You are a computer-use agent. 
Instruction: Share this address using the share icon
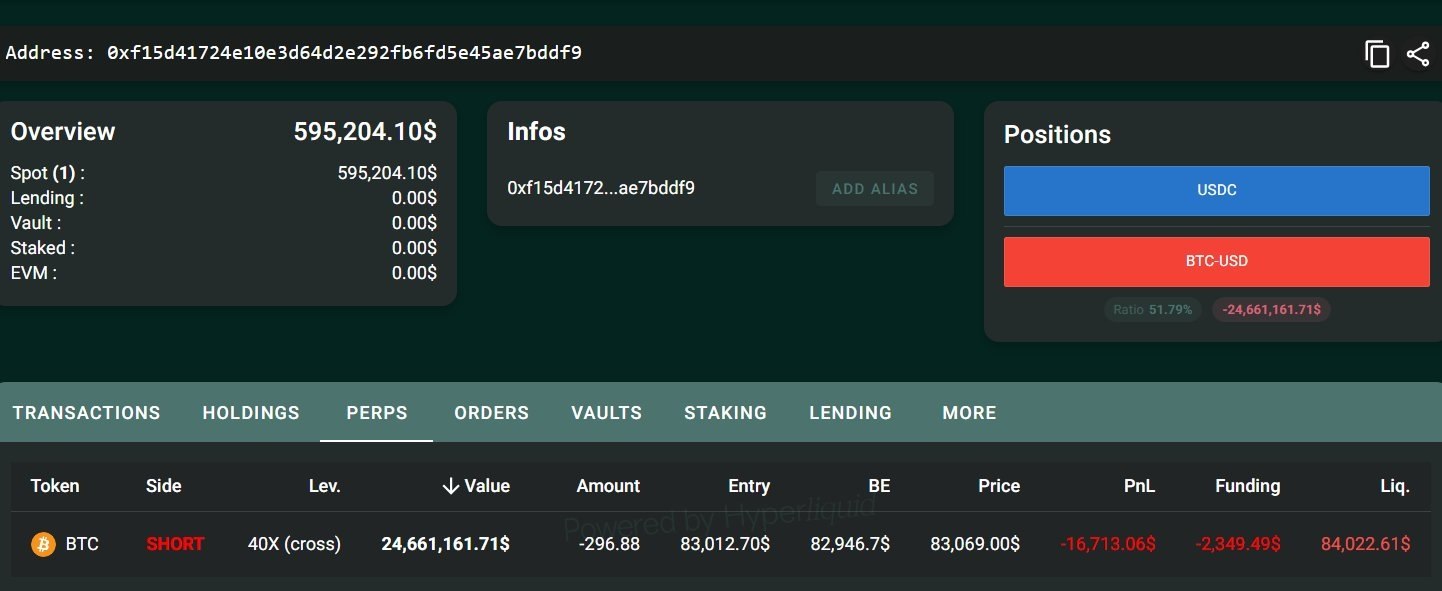click(x=1417, y=54)
